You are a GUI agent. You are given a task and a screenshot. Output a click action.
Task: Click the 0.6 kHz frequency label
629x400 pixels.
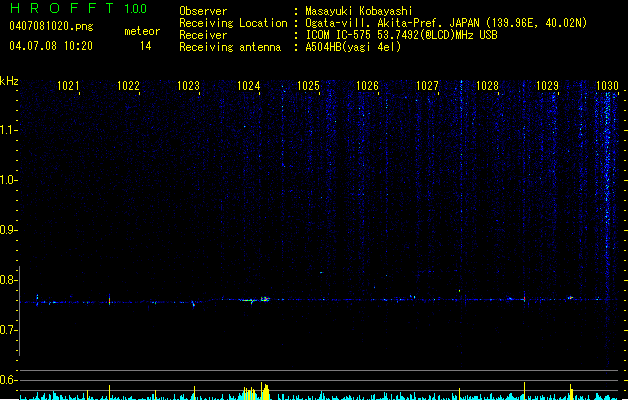click(x=8, y=380)
